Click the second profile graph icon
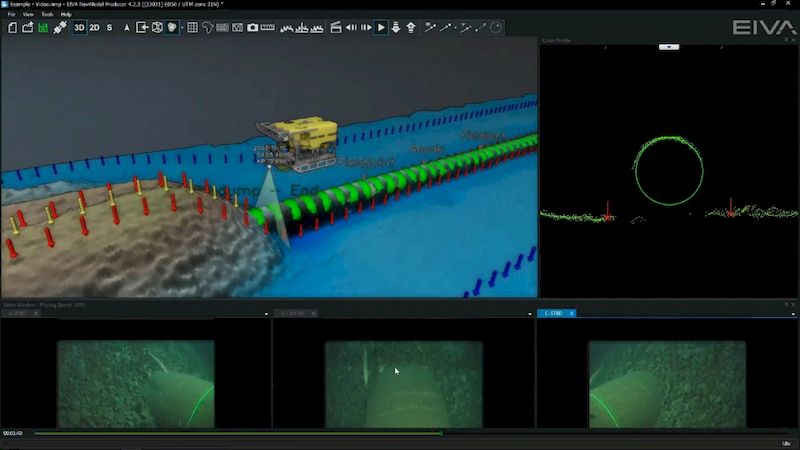This screenshot has width=800, height=450. coord(302,28)
